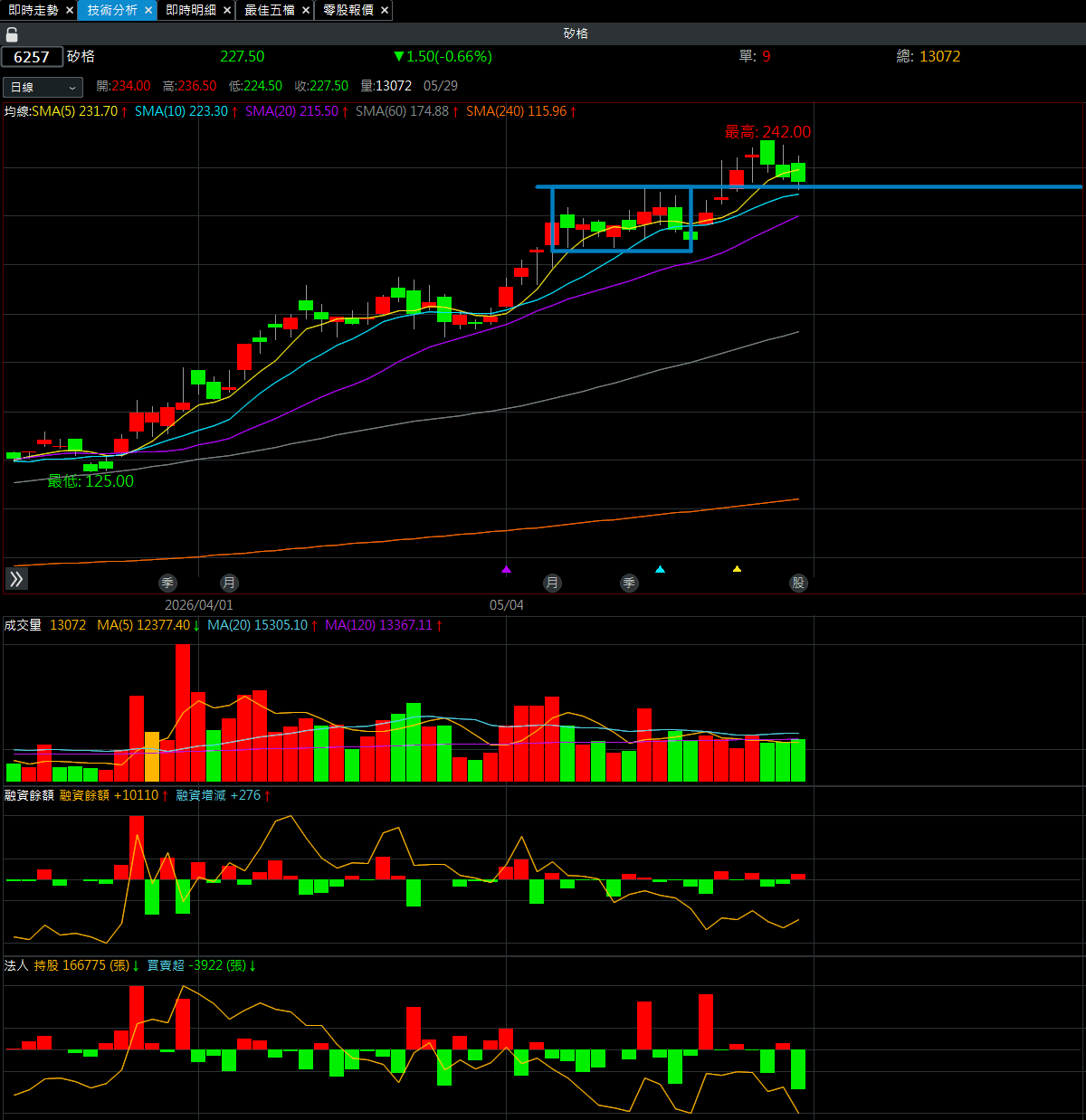Image resolution: width=1086 pixels, height=1120 pixels.
Task: Click the white 融資餘額 panel label
Action: click(29, 795)
